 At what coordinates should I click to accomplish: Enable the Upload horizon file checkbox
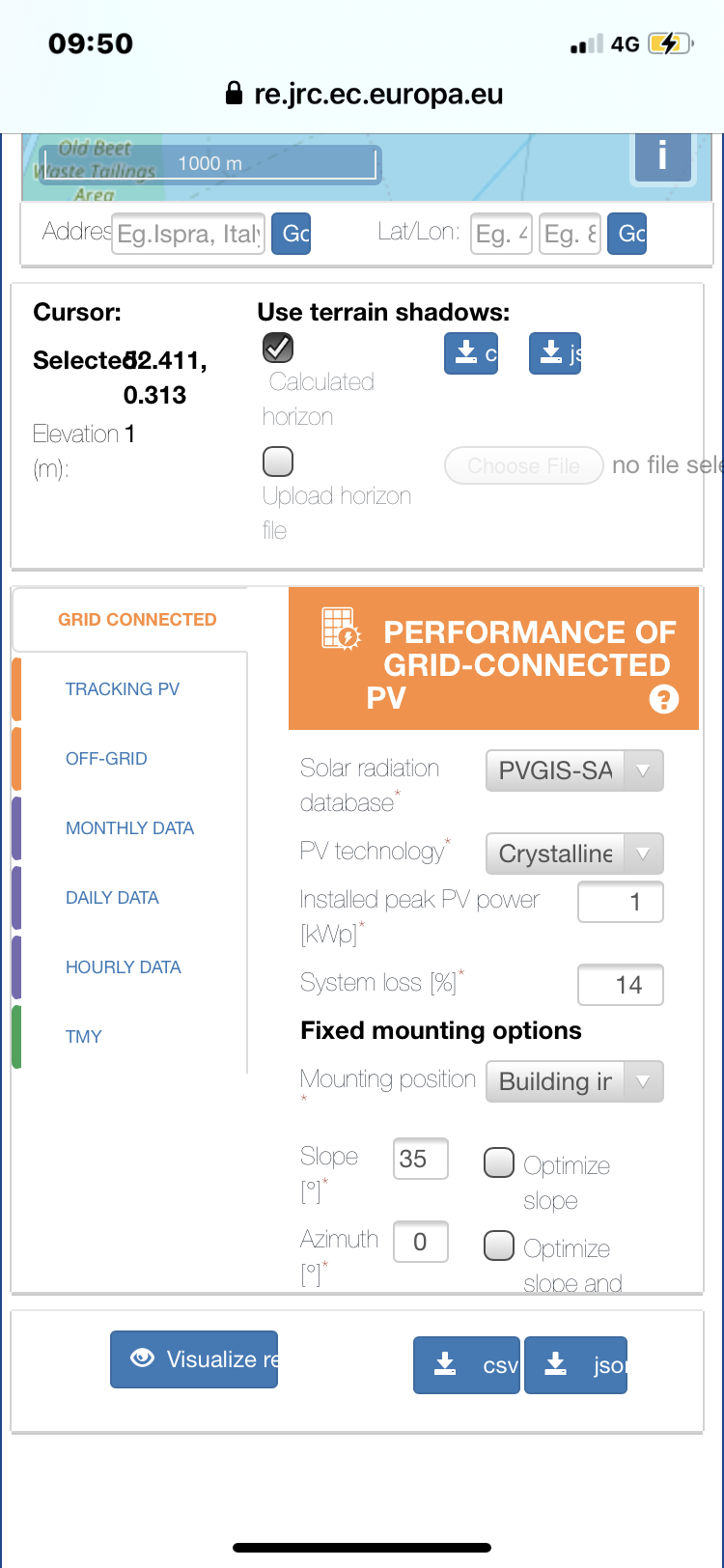[x=278, y=462]
